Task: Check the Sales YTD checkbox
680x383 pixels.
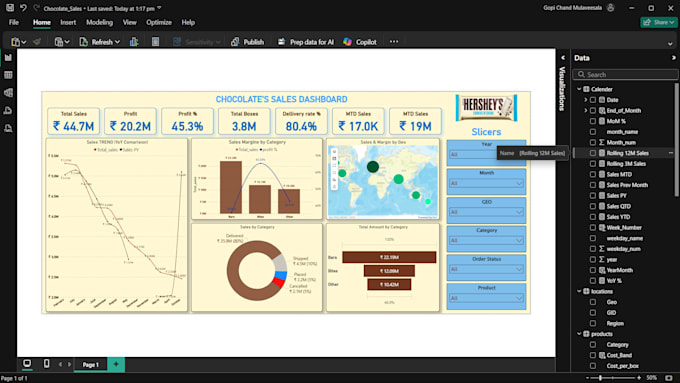Action: click(593, 217)
